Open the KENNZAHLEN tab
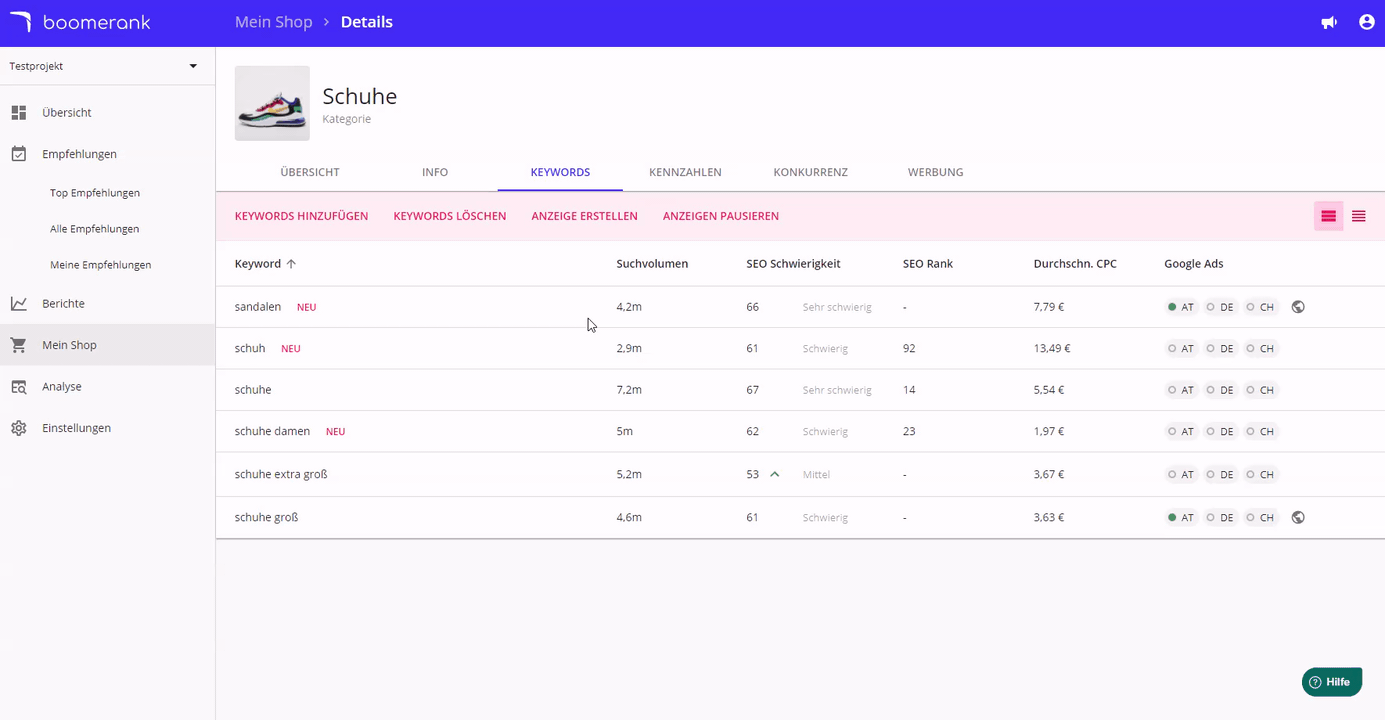 pyautogui.click(x=685, y=172)
